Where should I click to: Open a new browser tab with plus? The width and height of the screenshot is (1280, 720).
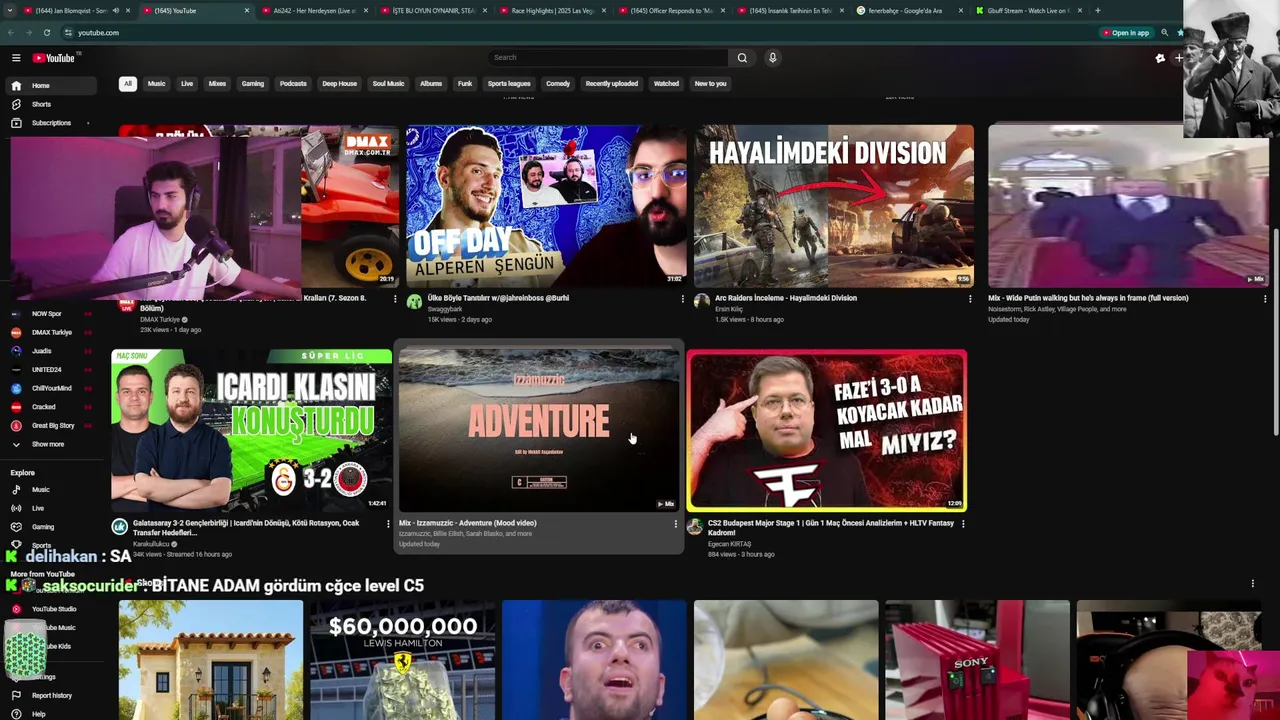(1097, 11)
